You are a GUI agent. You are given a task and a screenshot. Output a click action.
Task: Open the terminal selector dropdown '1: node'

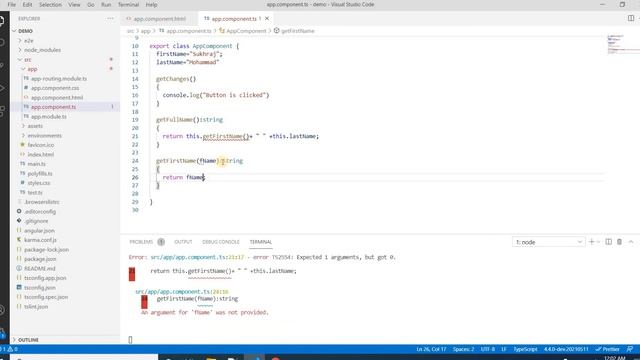click(548, 242)
